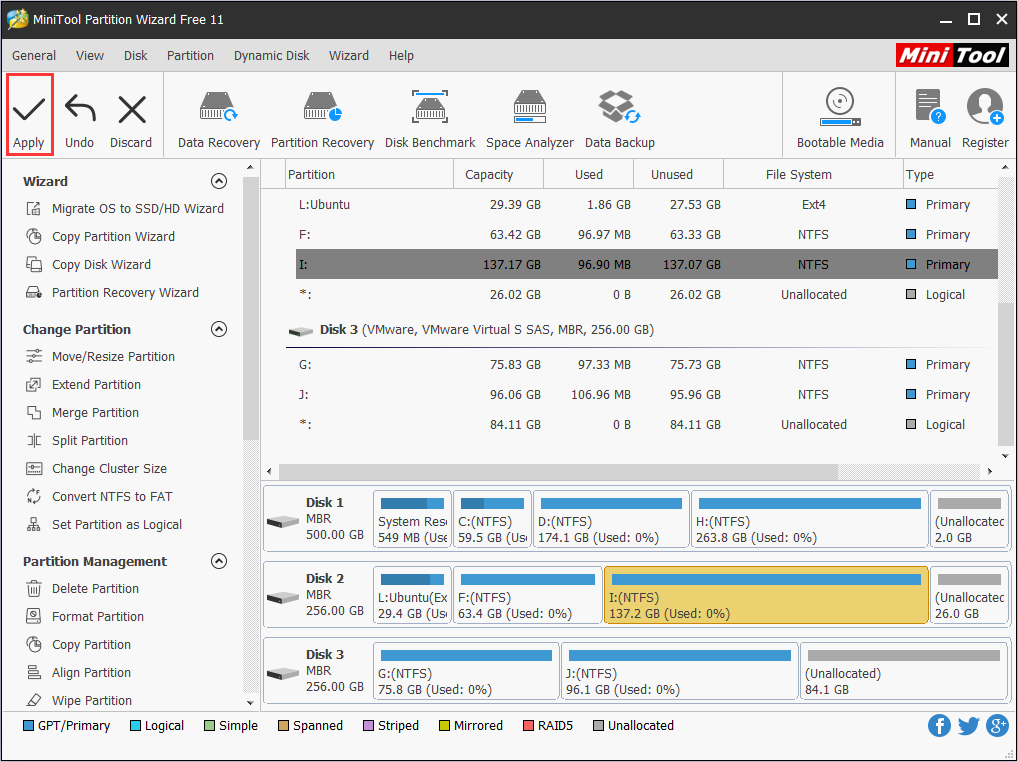Select F:(NTFS) block in Disk 2 map

[x=527, y=595]
